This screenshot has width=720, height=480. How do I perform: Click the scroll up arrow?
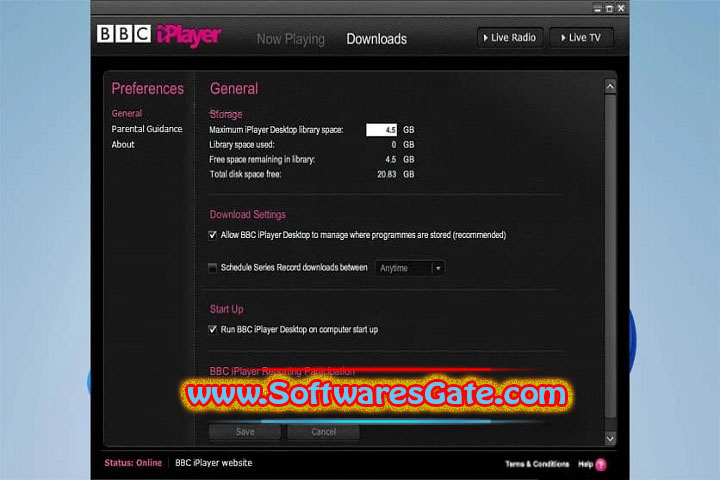[610, 87]
